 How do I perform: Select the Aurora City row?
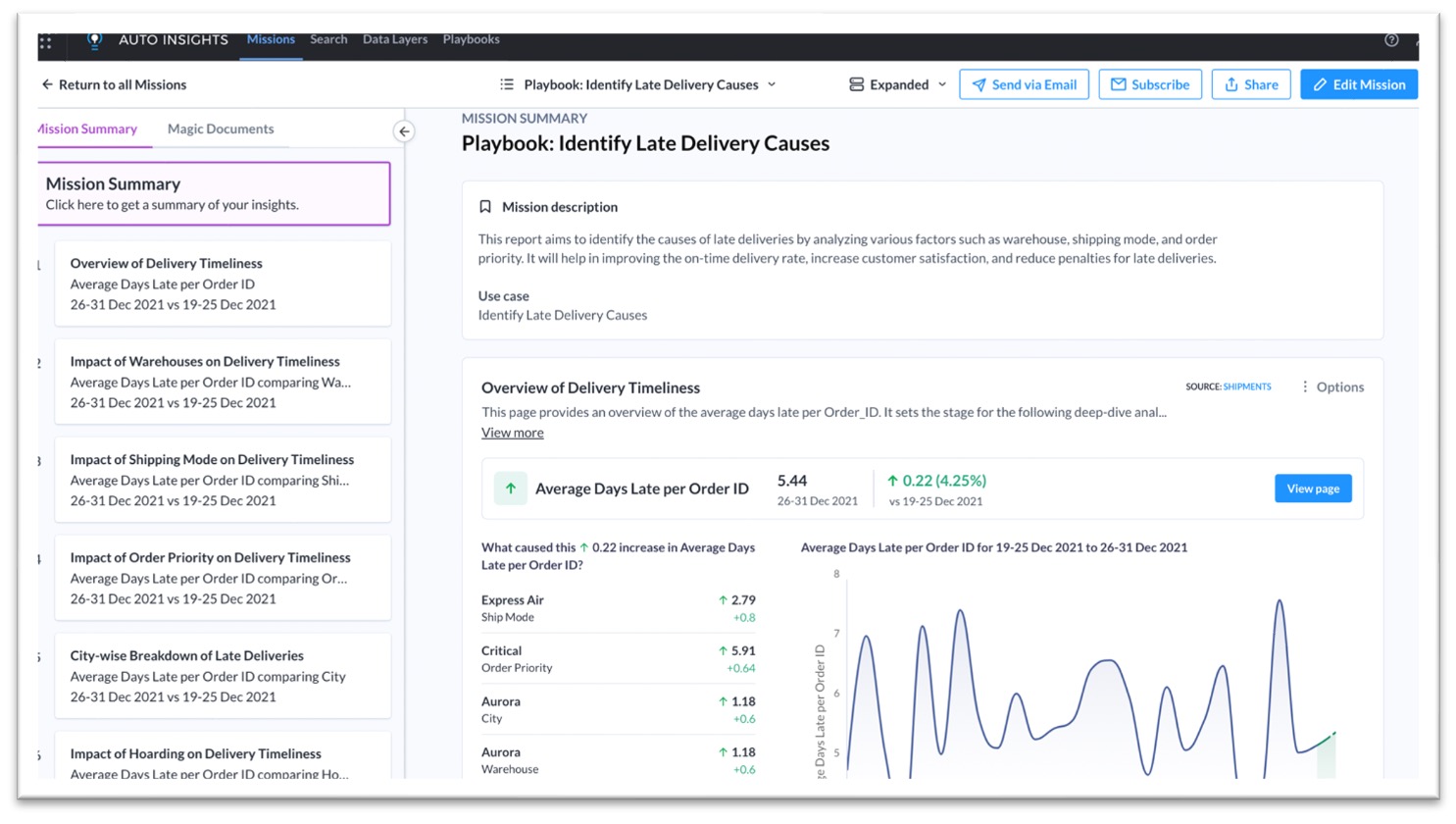coord(618,710)
